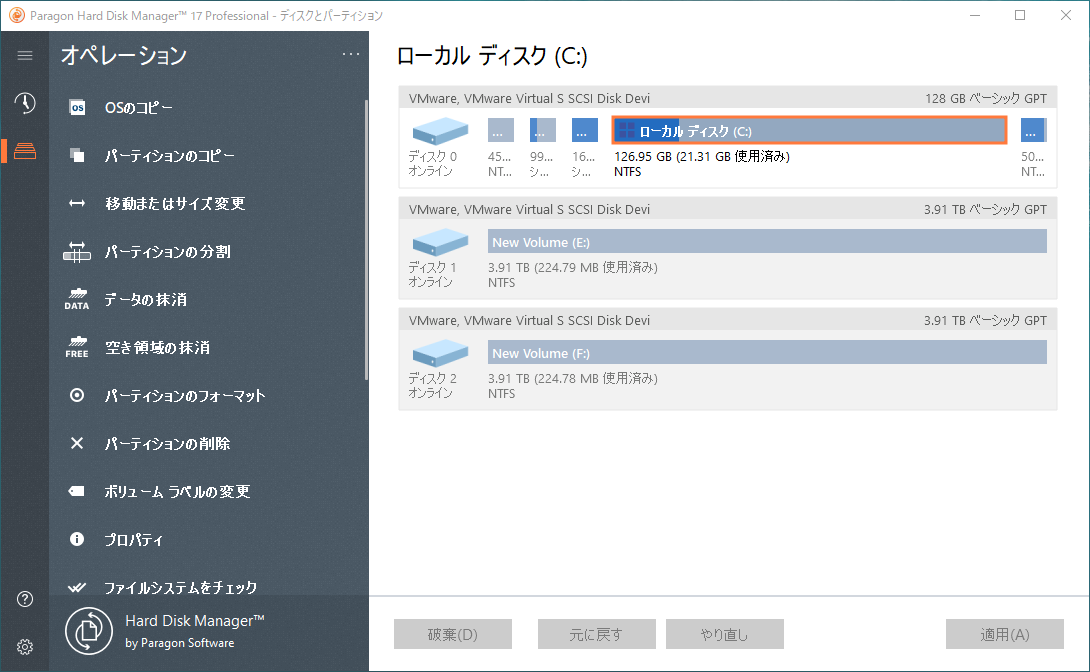The height and width of the screenshot is (672, 1090).
Task: Click the 移動またはサイズ変更 arrow icon
Action: tap(77, 204)
